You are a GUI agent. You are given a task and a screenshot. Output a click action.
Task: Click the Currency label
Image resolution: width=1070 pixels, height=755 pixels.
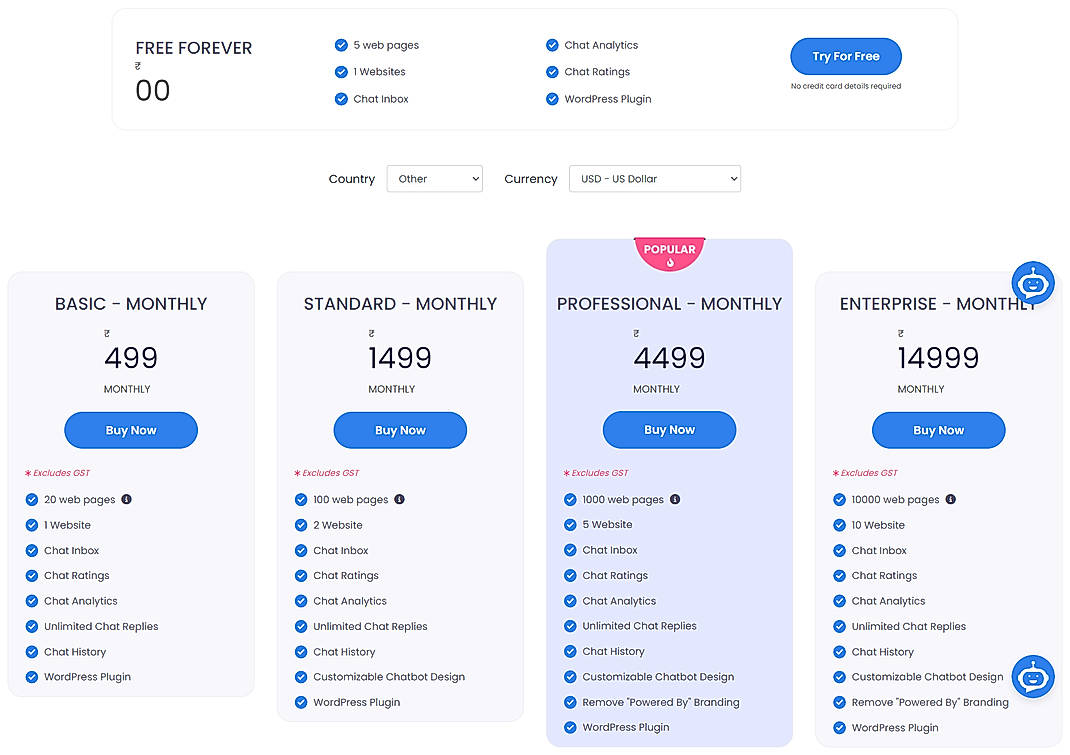coord(531,179)
